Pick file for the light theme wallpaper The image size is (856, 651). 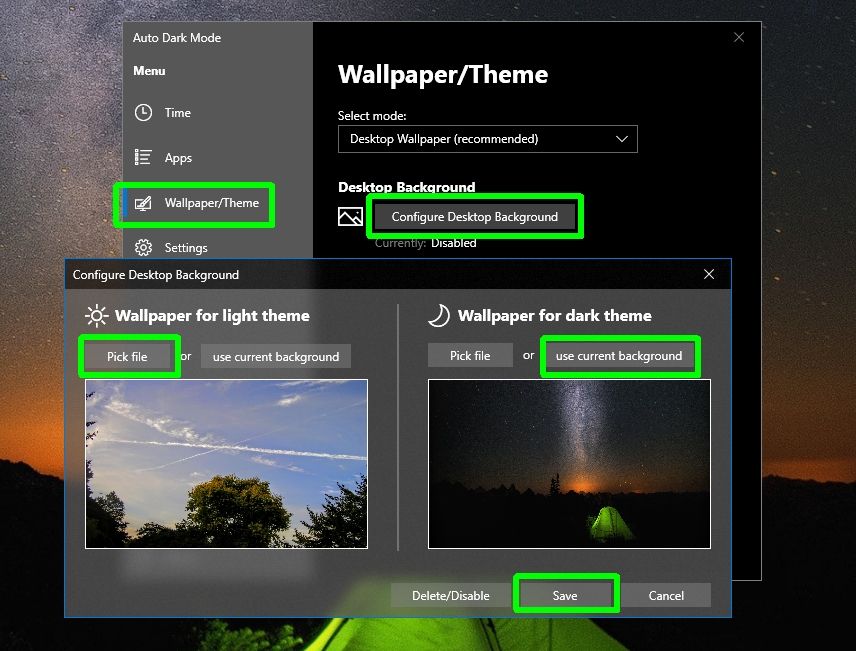point(128,356)
